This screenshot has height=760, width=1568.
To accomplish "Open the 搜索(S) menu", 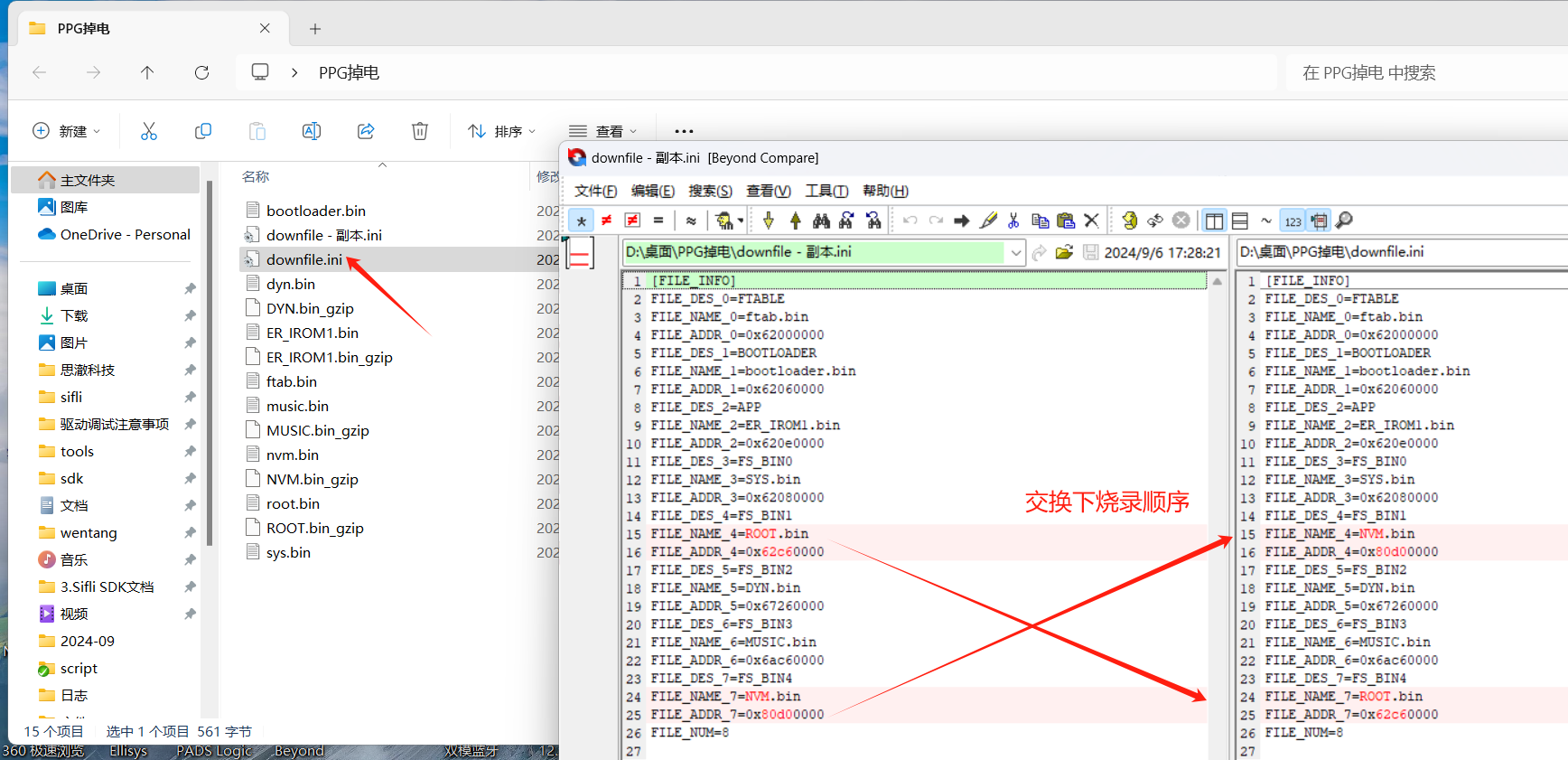I will pyautogui.click(x=710, y=191).
